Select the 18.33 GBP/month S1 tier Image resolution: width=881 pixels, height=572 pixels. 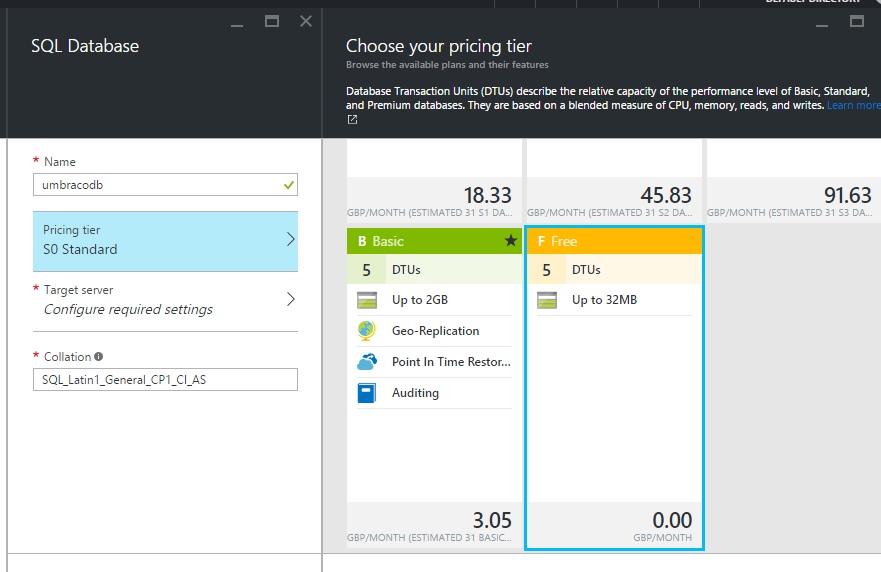(x=434, y=201)
